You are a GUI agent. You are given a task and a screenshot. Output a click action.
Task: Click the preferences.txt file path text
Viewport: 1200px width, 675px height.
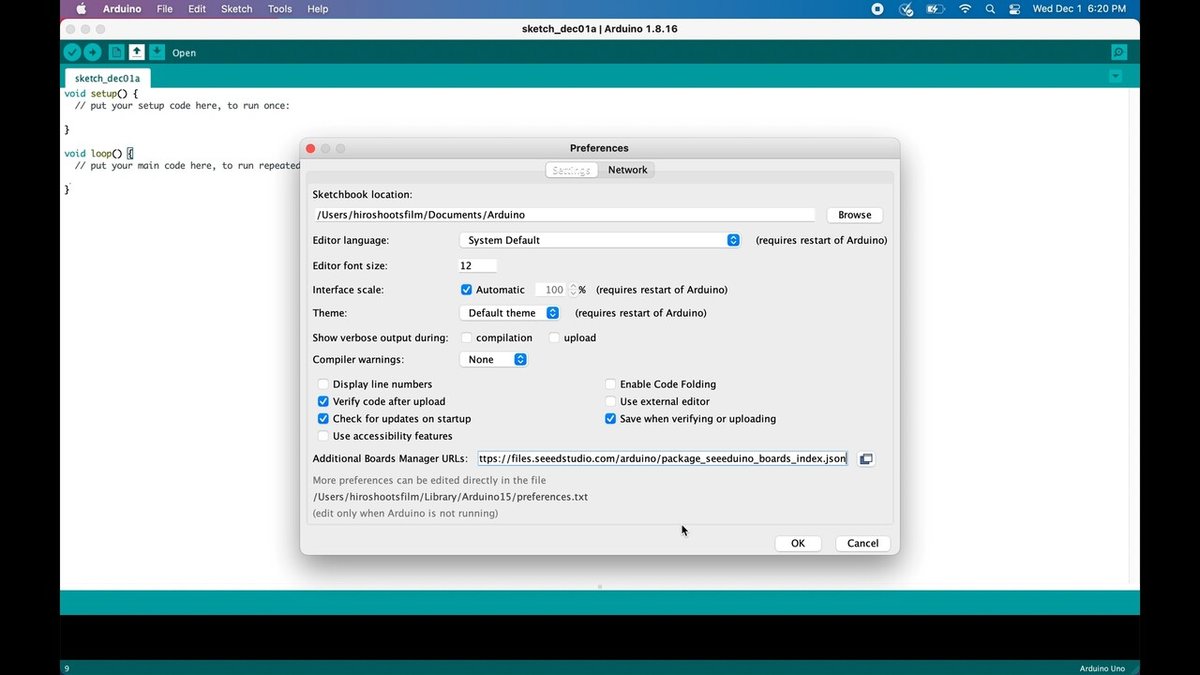click(x=450, y=497)
